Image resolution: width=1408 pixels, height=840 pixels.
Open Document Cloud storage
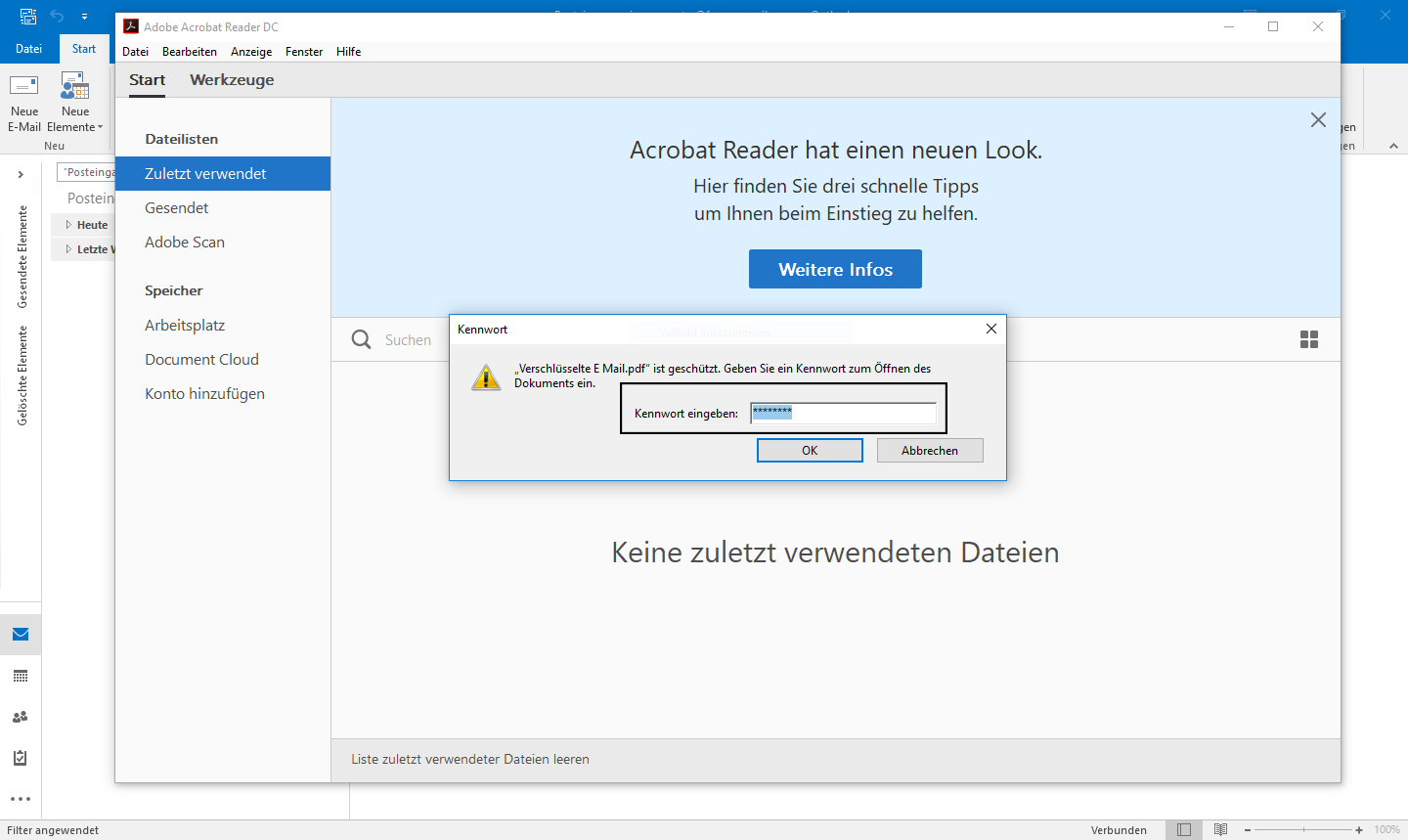click(201, 359)
